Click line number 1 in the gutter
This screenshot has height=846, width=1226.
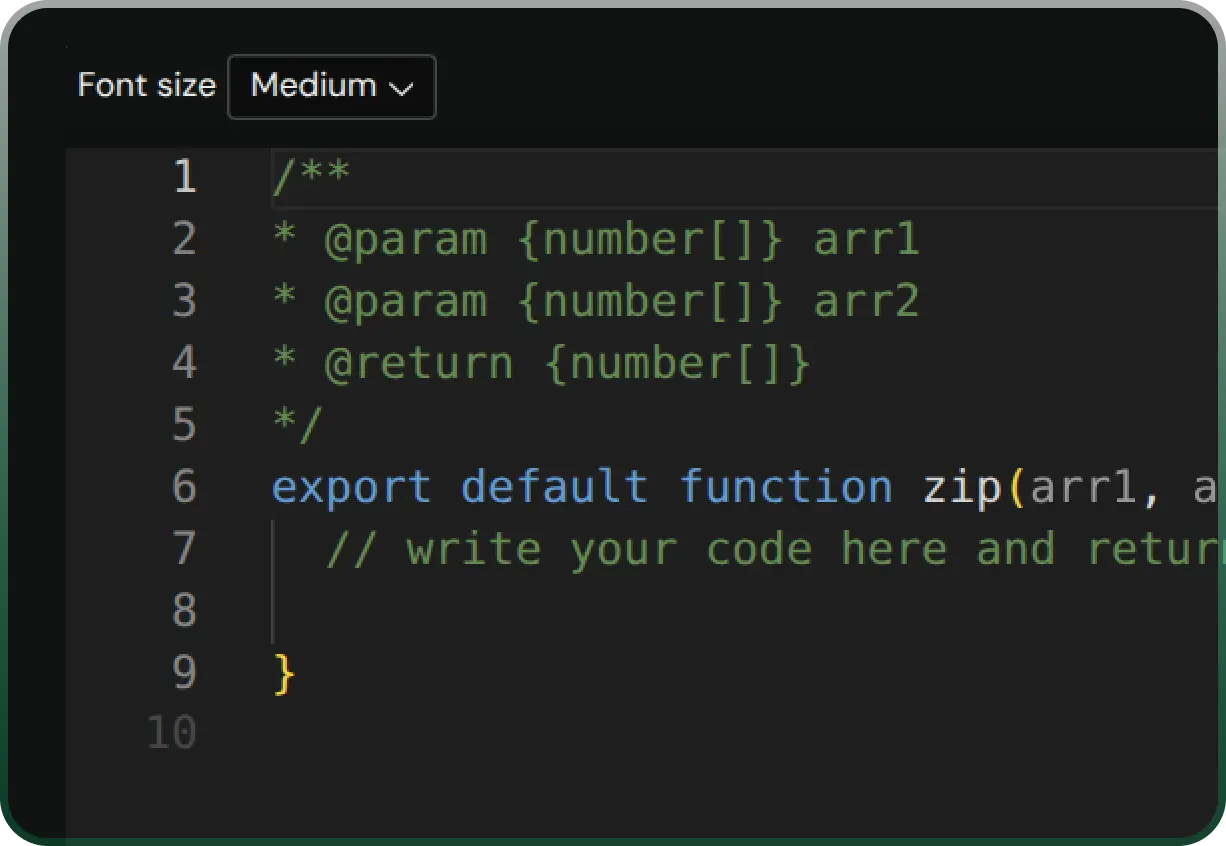[x=185, y=176]
